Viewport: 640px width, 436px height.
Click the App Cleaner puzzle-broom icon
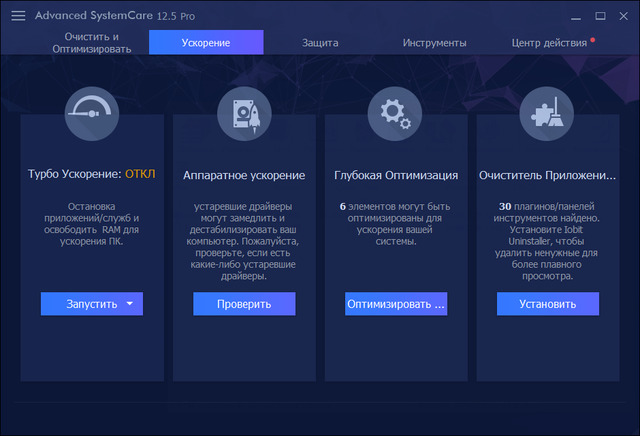pyautogui.click(x=547, y=115)
